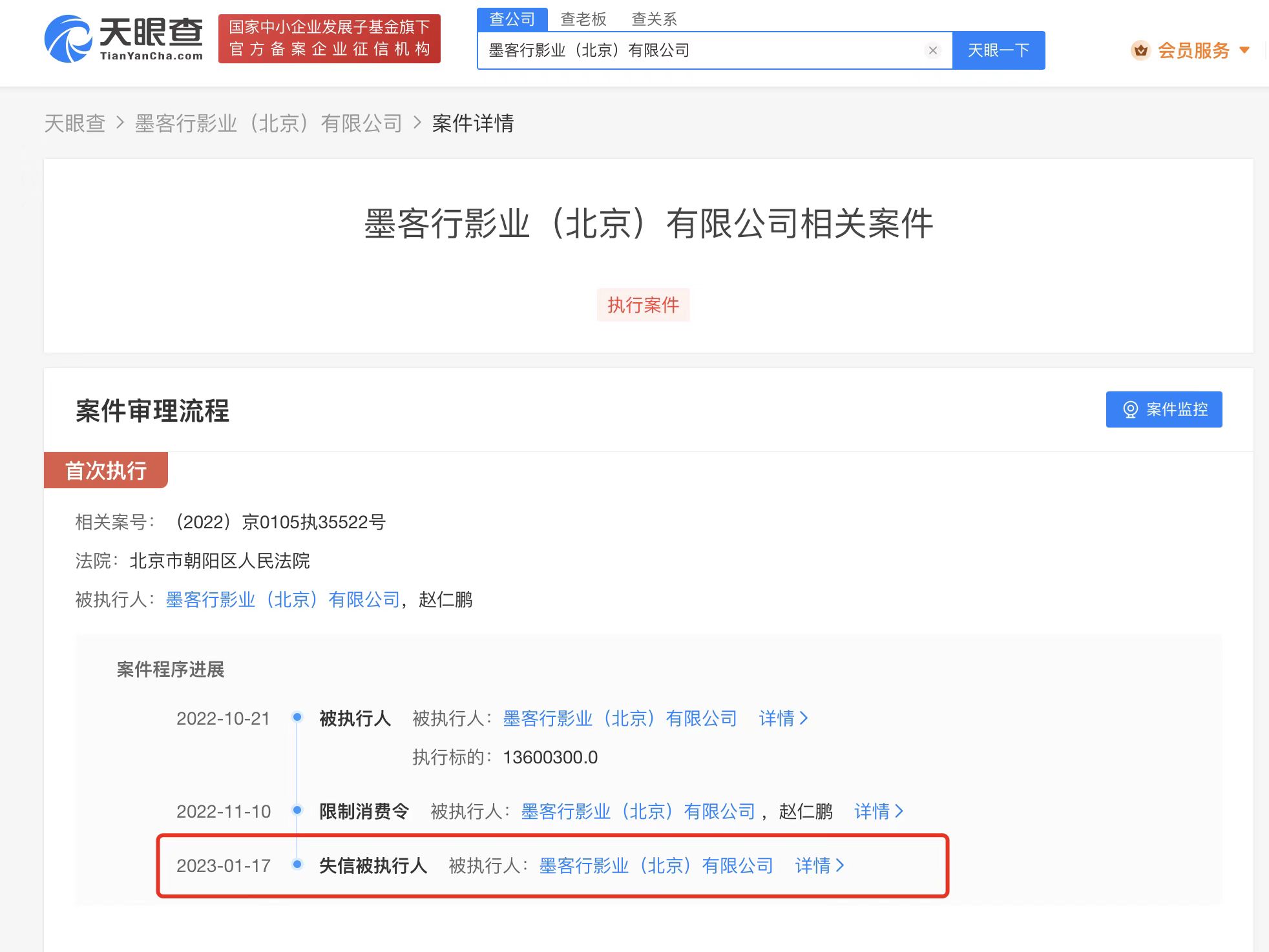The width and height of the screenshot is (1269, 952).
Task: Click the 2023-01-17 timeline dot
Action: tap(297, 864)
